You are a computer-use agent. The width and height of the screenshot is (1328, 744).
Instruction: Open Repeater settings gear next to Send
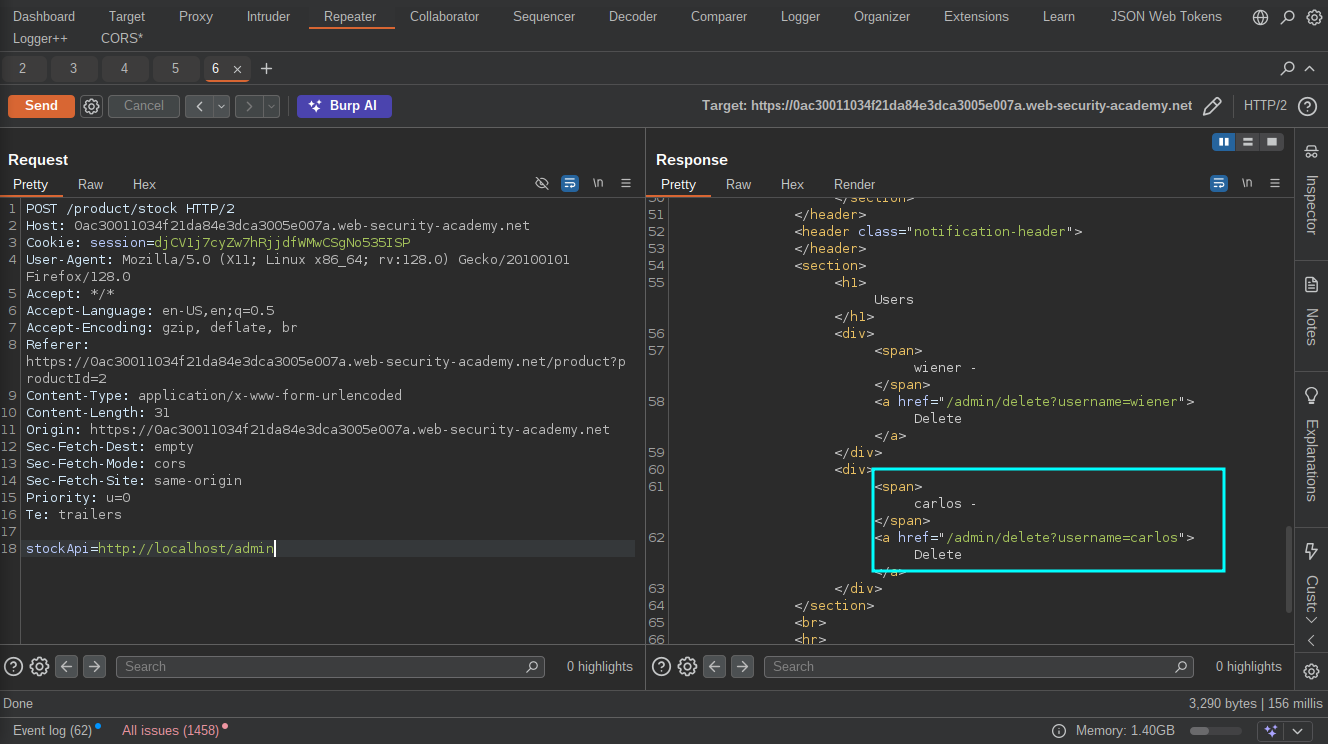[91, 106]
